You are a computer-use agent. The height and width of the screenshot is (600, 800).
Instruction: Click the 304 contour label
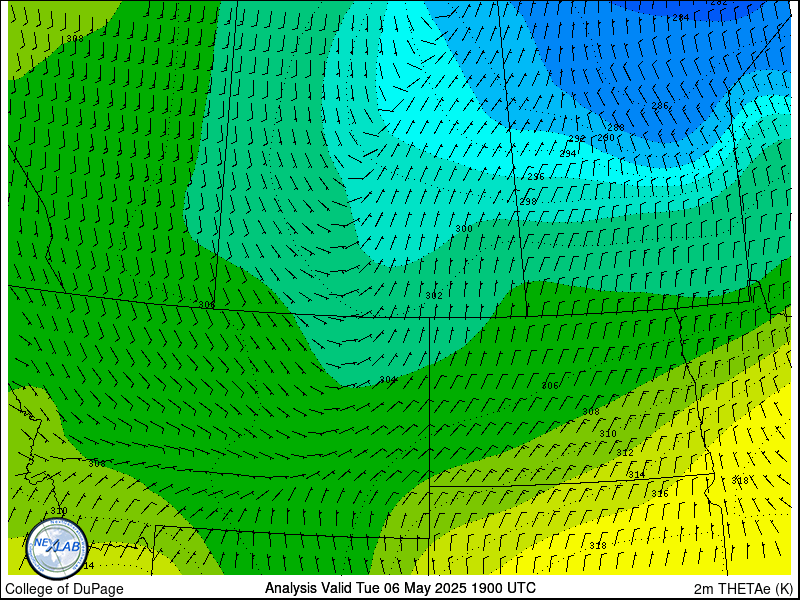click(x=388, y=380)
